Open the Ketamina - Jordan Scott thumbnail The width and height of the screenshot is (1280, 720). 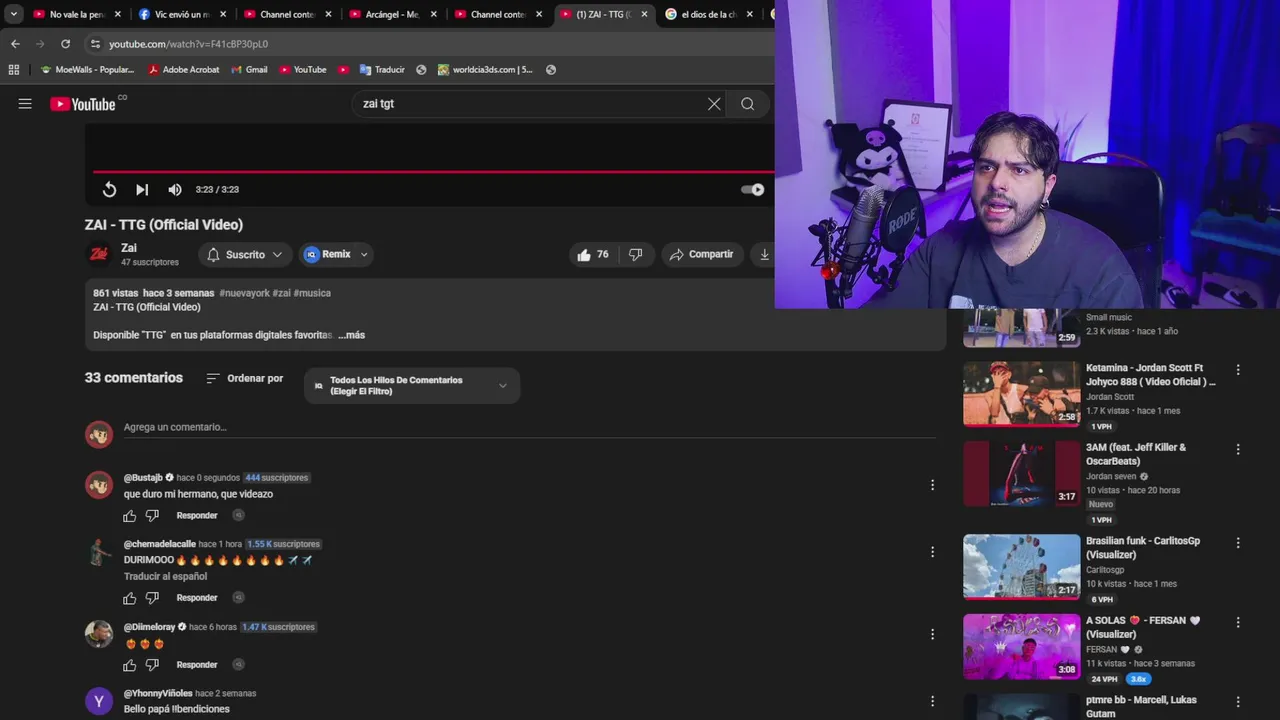(1021, 394)
